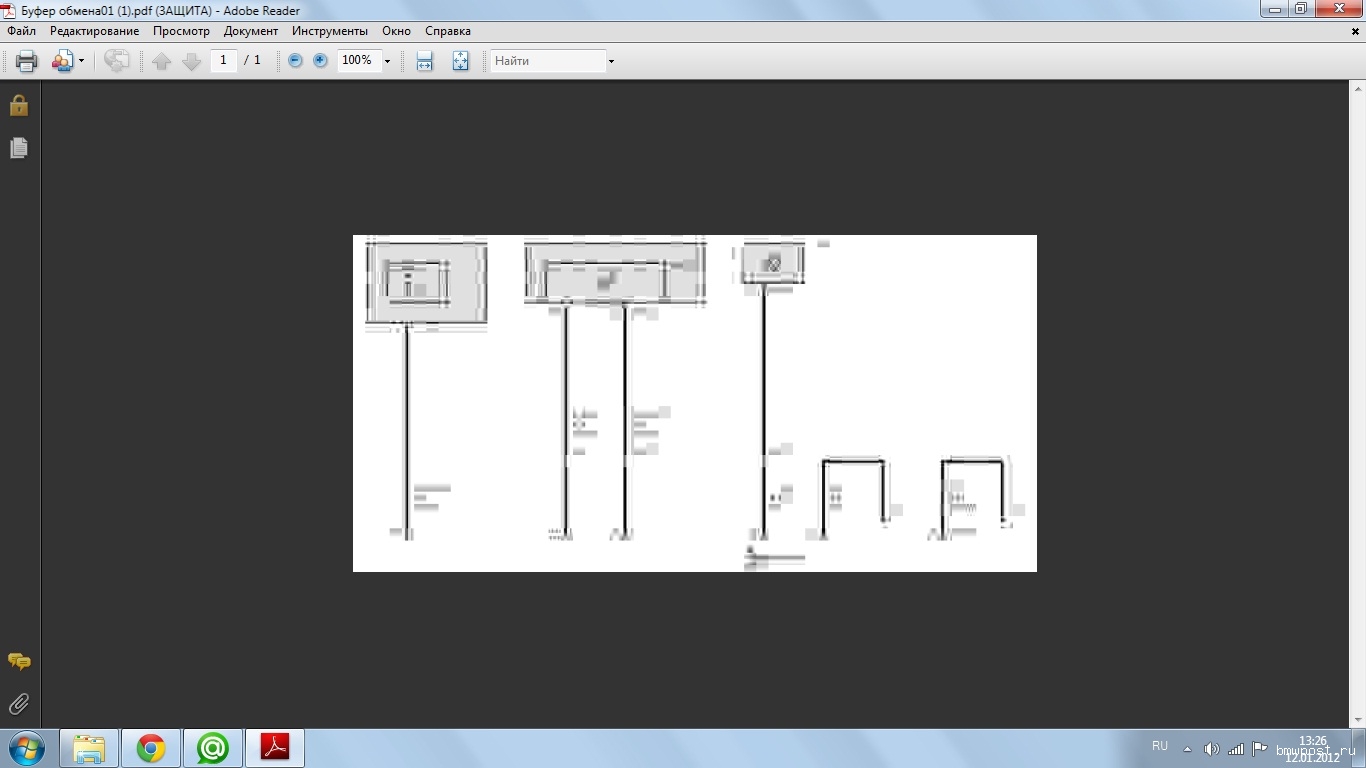Click the zoom in plus button
Image resolution: width=1366 pixels, height=768 pixels.
point(320,61)
